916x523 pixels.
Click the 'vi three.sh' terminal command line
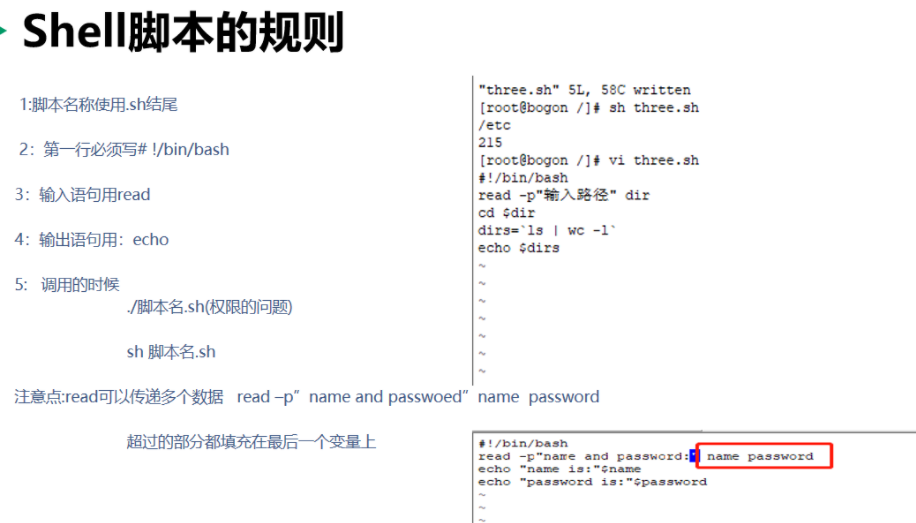point(588,160)
